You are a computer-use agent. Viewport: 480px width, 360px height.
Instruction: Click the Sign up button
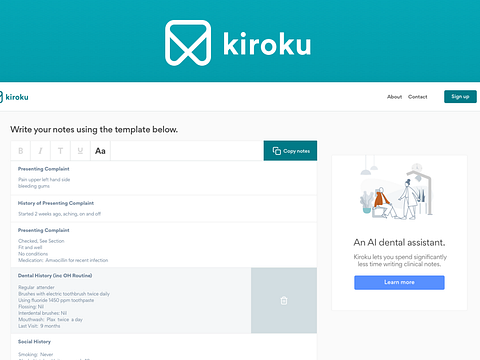coord(460,97)
